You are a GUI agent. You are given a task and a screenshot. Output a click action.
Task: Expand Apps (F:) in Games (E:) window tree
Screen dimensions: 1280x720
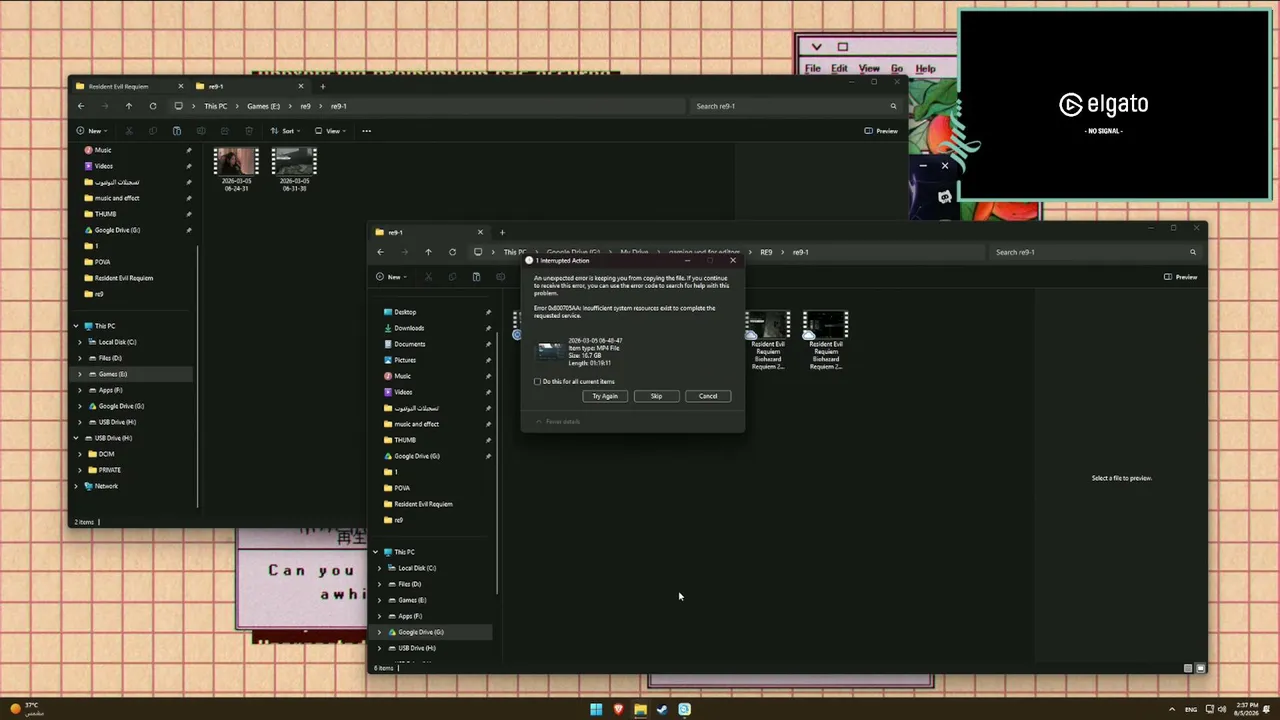[x=80, y=390]
